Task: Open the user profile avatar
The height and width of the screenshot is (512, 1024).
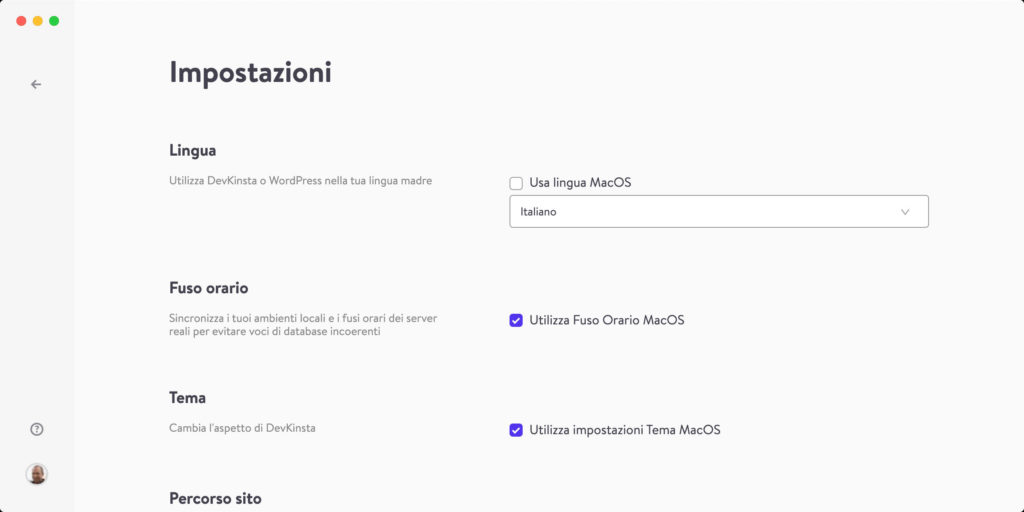Action: (37, 474)
